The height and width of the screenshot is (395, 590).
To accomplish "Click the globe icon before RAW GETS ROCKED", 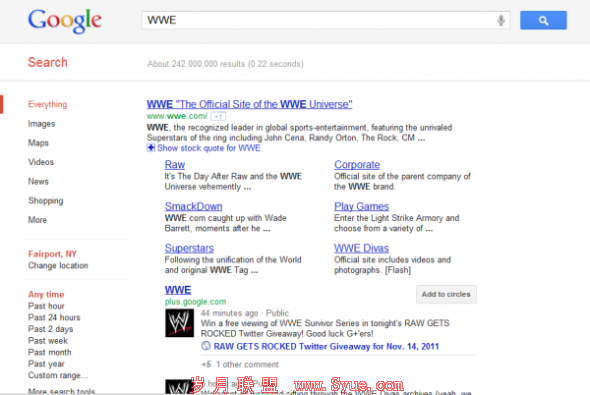I will click(x=206, y=346).
